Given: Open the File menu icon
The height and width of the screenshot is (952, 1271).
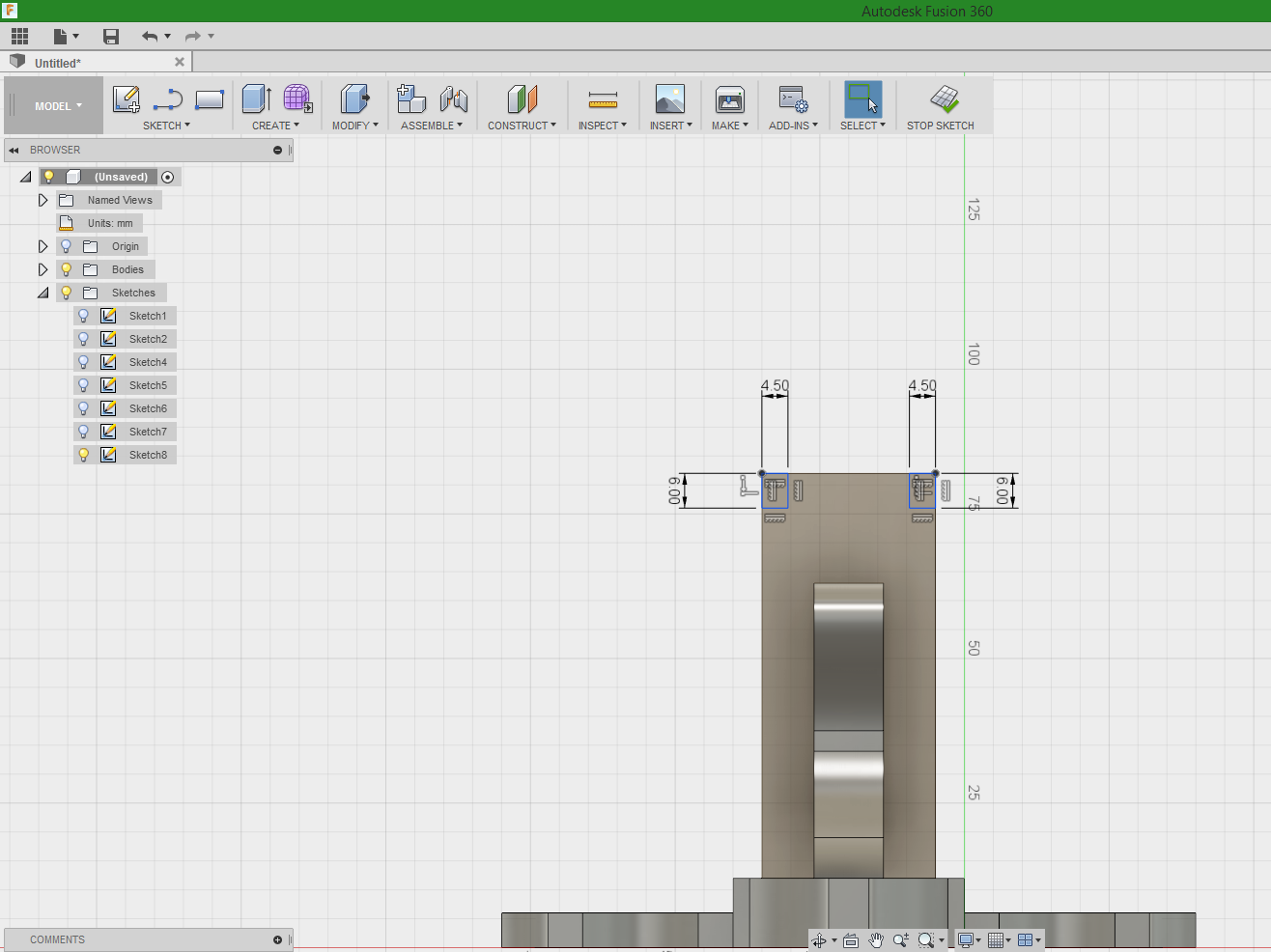Looking at the screenshot, I should point(60,36).
